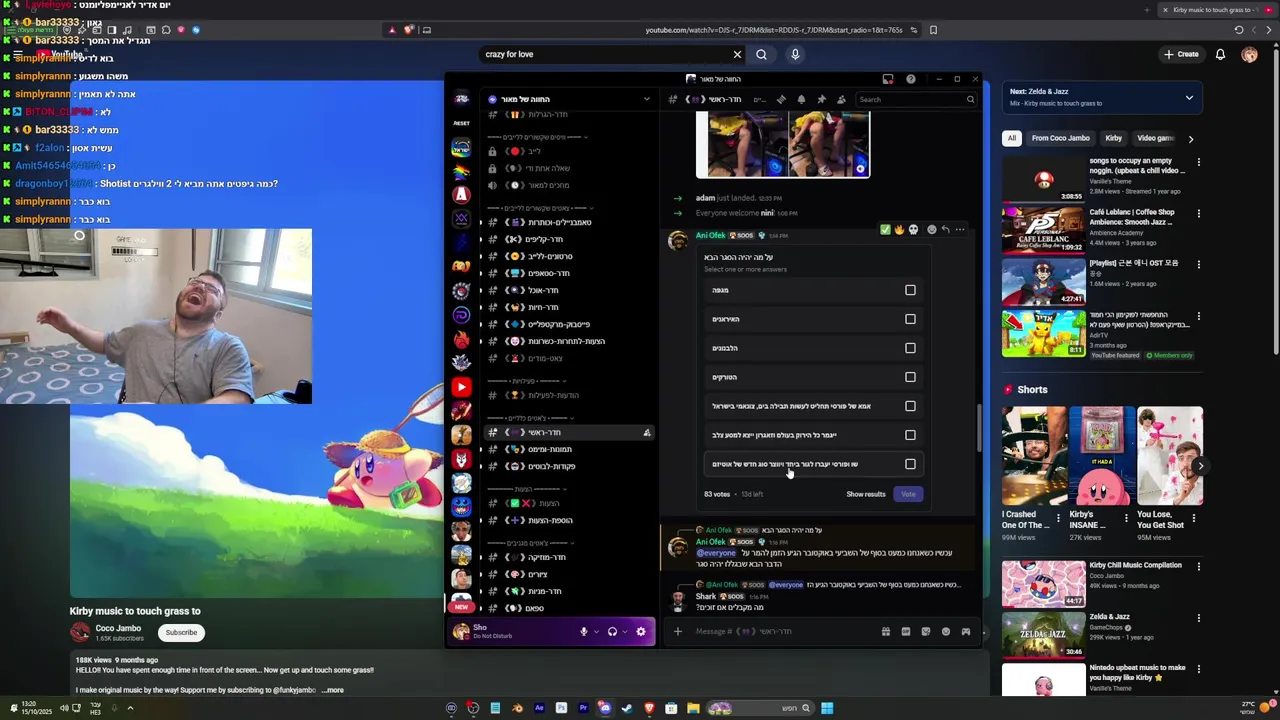Show next YouTube Shorts arrow
Viewport: 1280px width, 720px height.
pos(1200,465)
